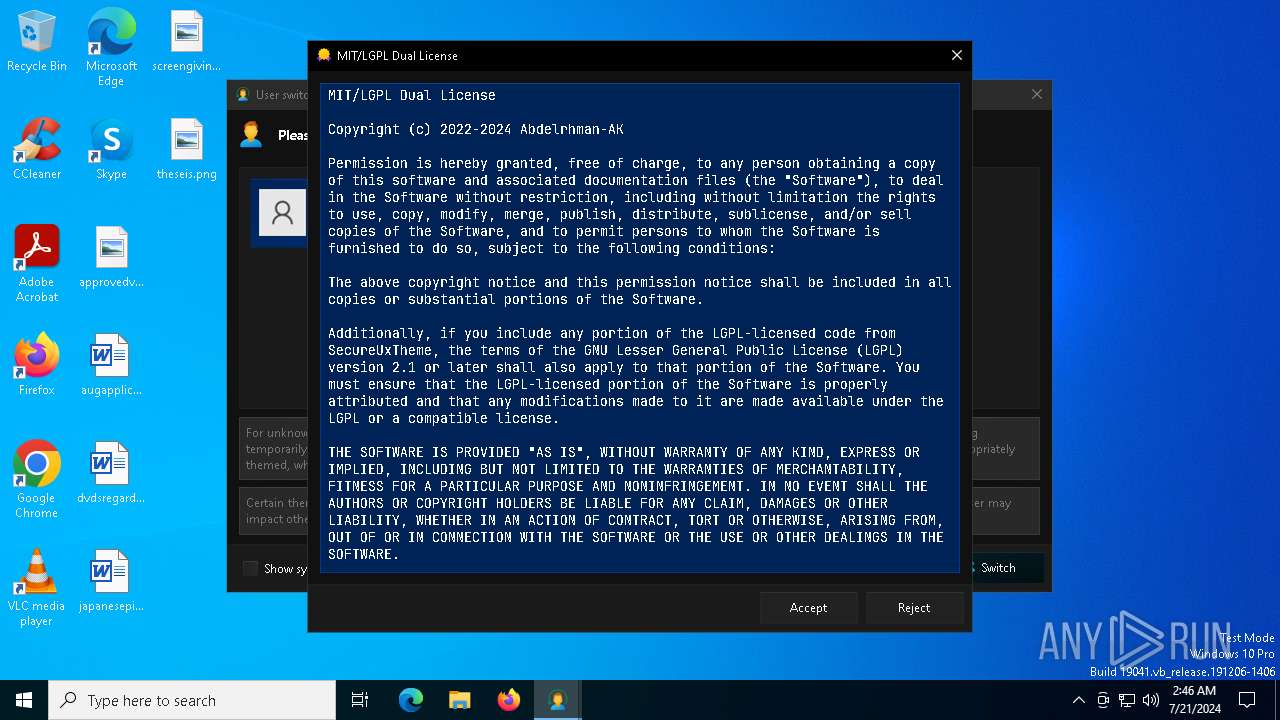Click the Copyright (c) 2022-2024 Abdelrhman-AK line
Viewport: 1280px width, 720px height.
click(x=476, y=129)
